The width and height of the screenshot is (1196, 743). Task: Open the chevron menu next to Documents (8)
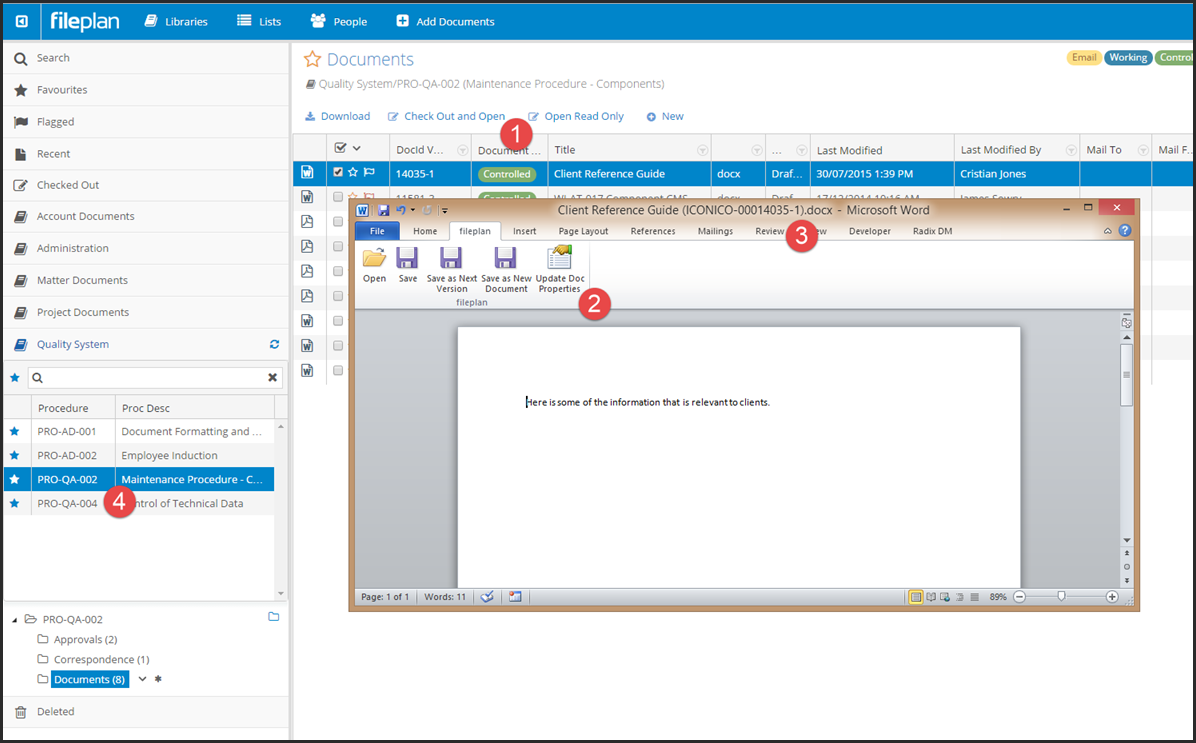point(142,679)
